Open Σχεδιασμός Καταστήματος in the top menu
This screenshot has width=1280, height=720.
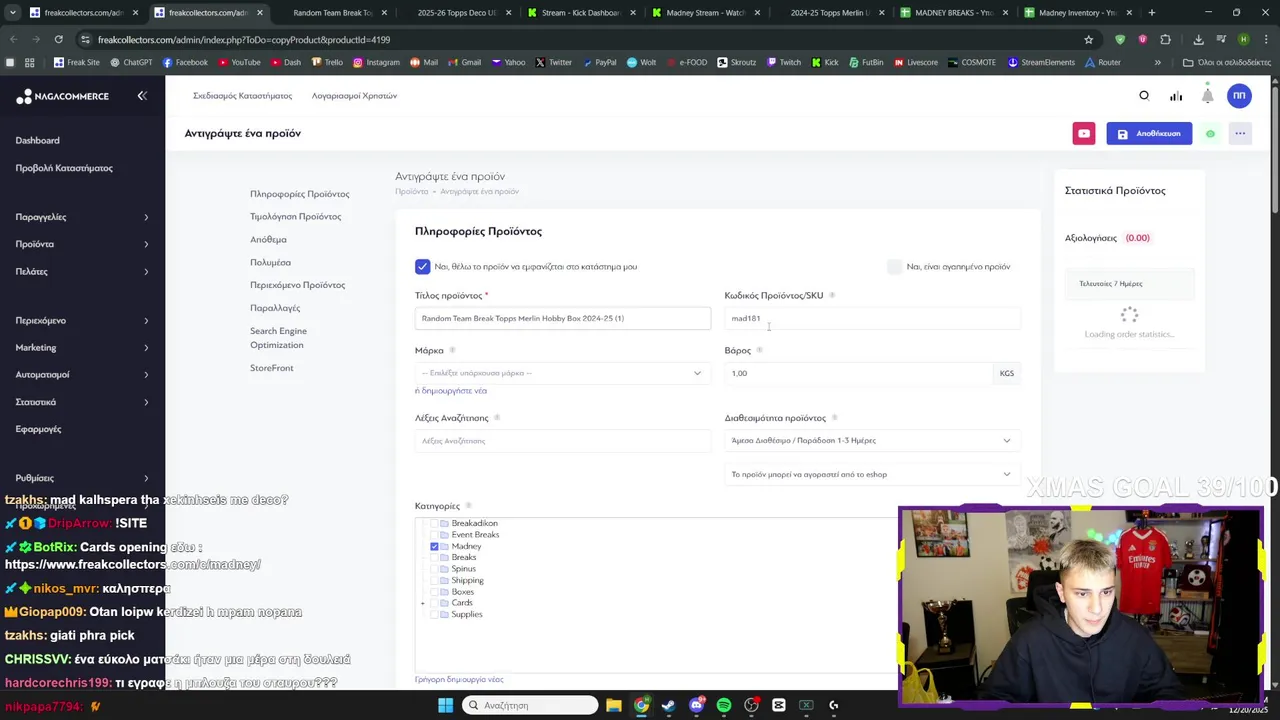click(242, 96)
